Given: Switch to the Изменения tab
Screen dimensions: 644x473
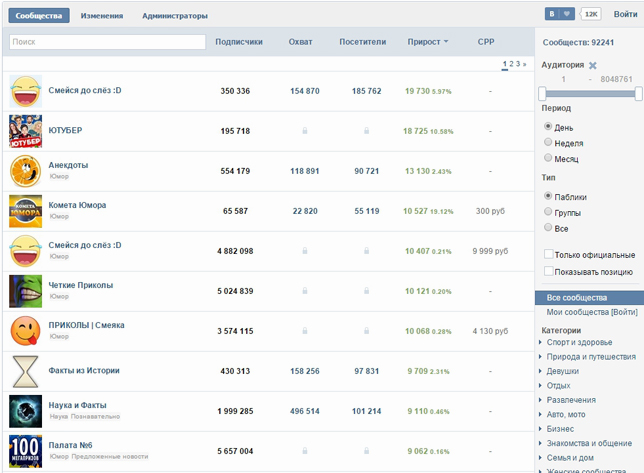Looking at the screenshot, I should click(102, 16).
